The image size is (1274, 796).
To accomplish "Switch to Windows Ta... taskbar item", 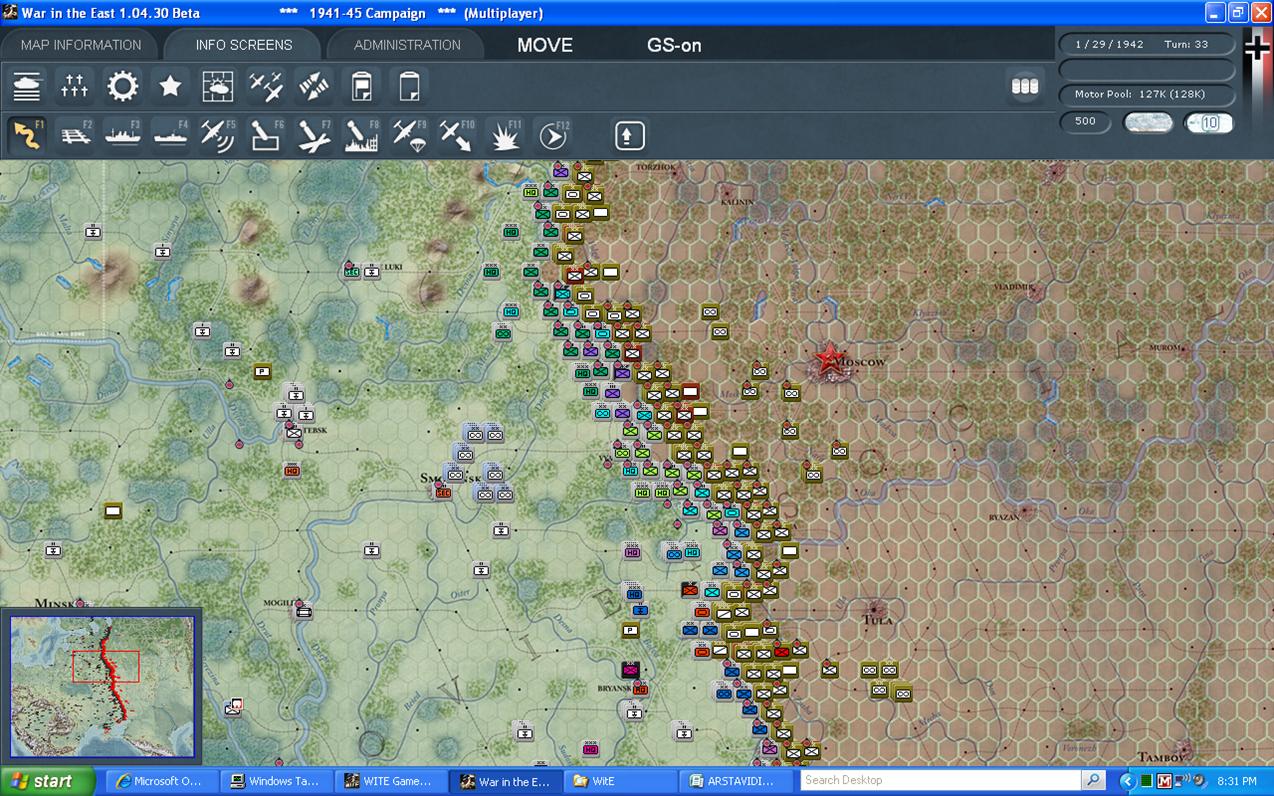I will pyautogui.click(x=276, y=781).
